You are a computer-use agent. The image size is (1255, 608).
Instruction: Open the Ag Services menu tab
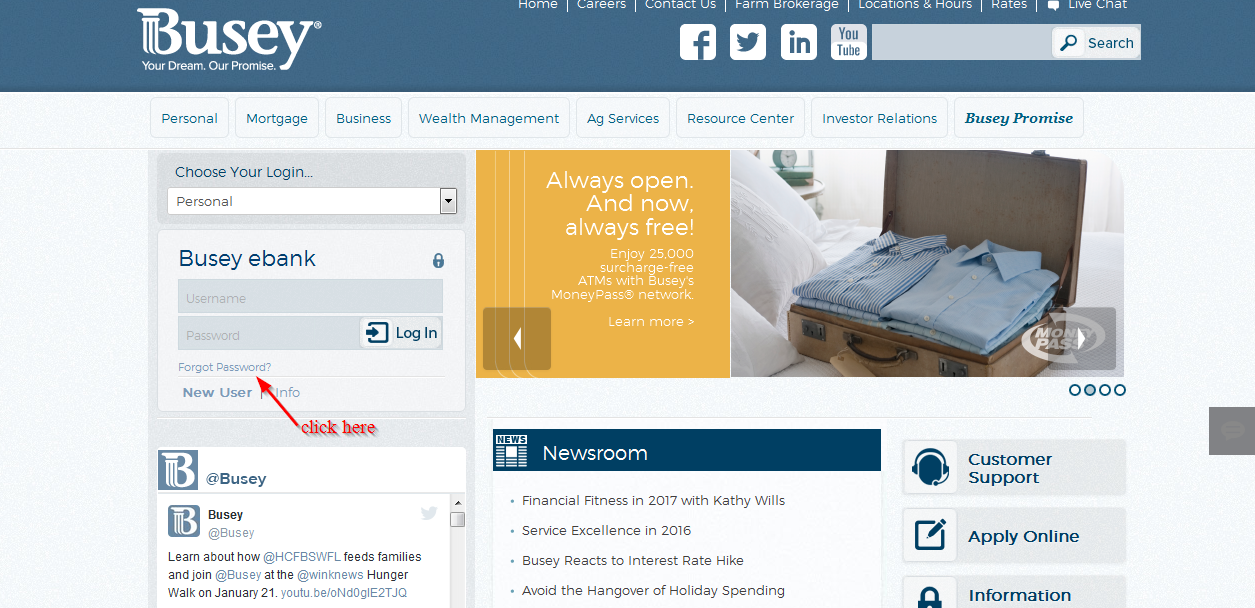coord(623,118)
